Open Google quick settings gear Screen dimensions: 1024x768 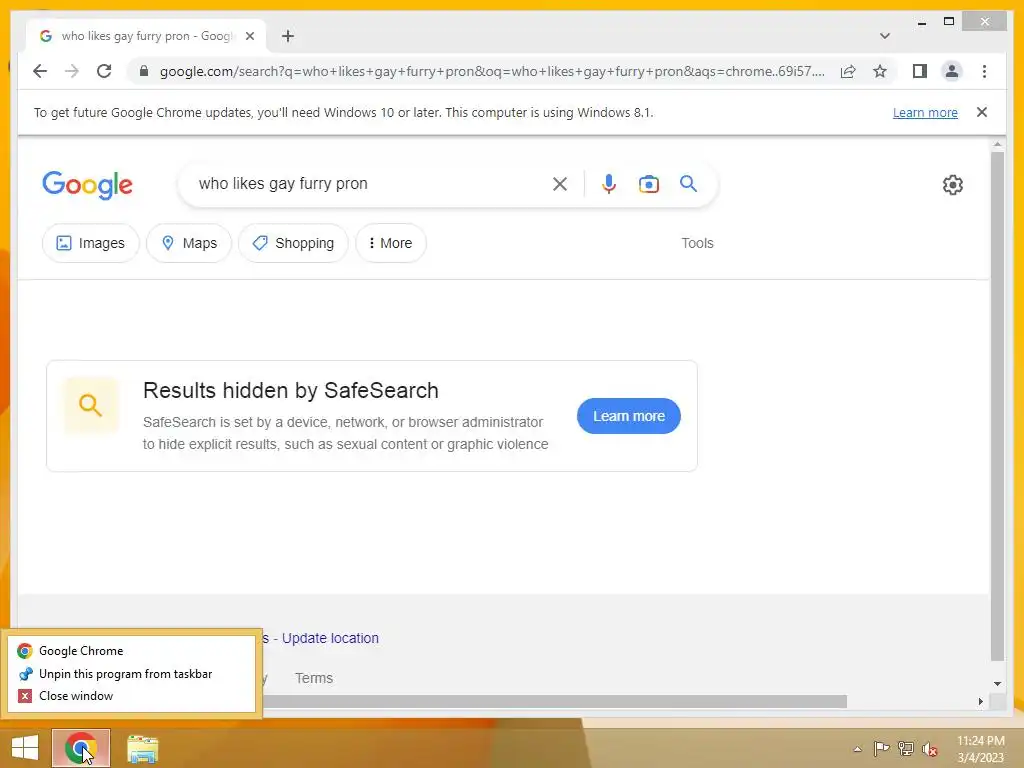(953, 185)
